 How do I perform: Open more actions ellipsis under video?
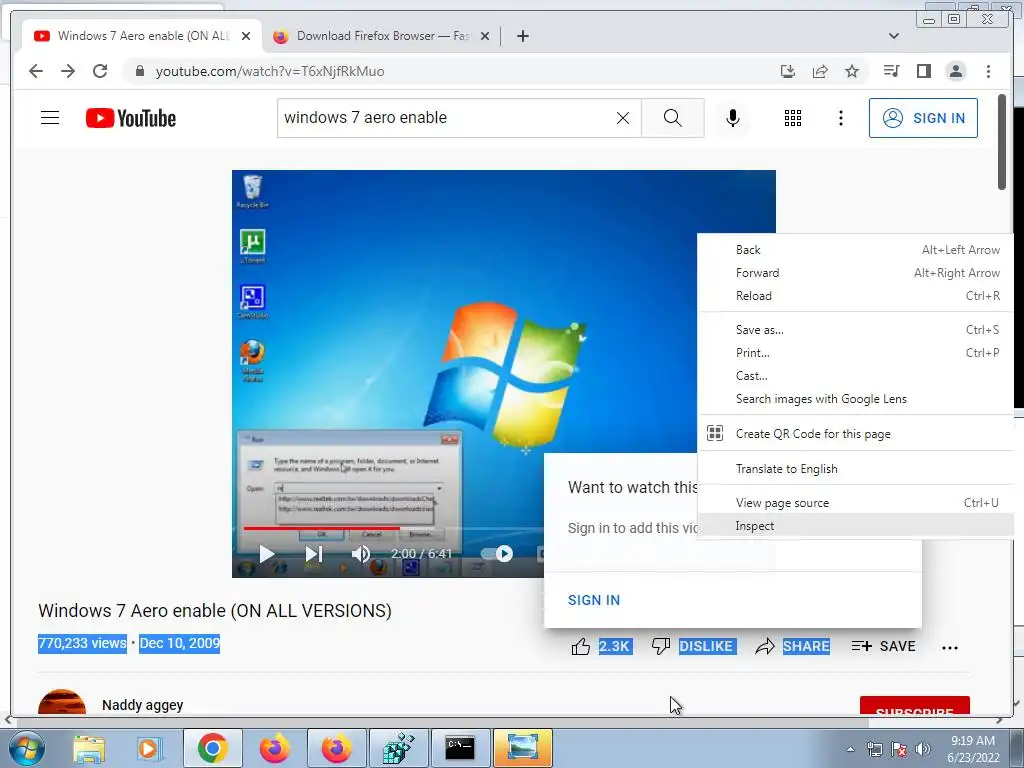point(950,648)
